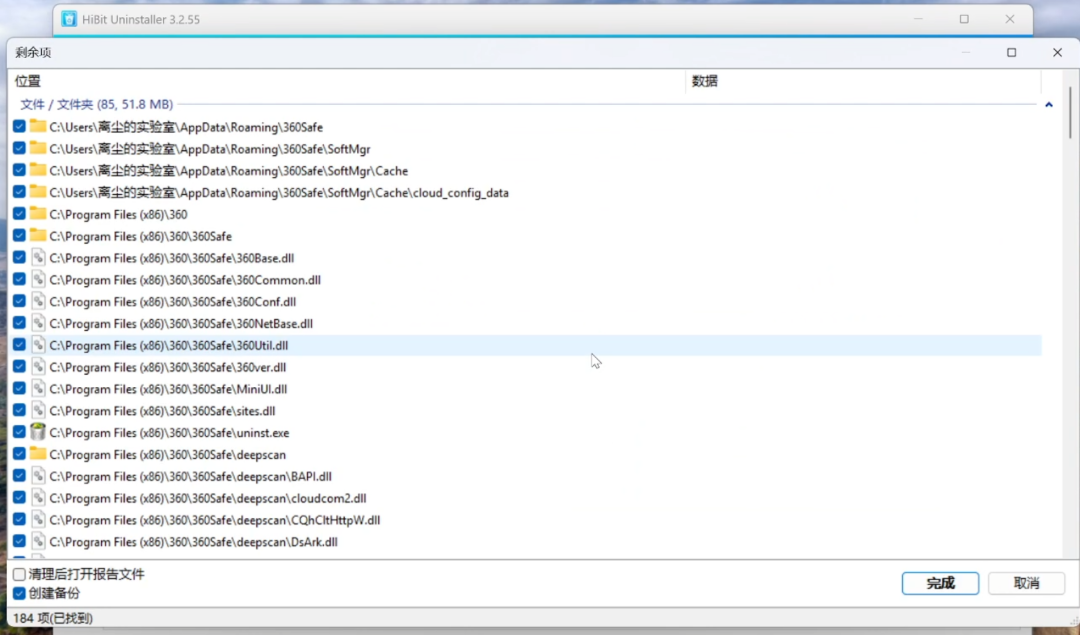The image size is (1080, 635).
Task: Uncheck the AppData\Roaming\360Safe folder checkbox
Action: (19, 126)
